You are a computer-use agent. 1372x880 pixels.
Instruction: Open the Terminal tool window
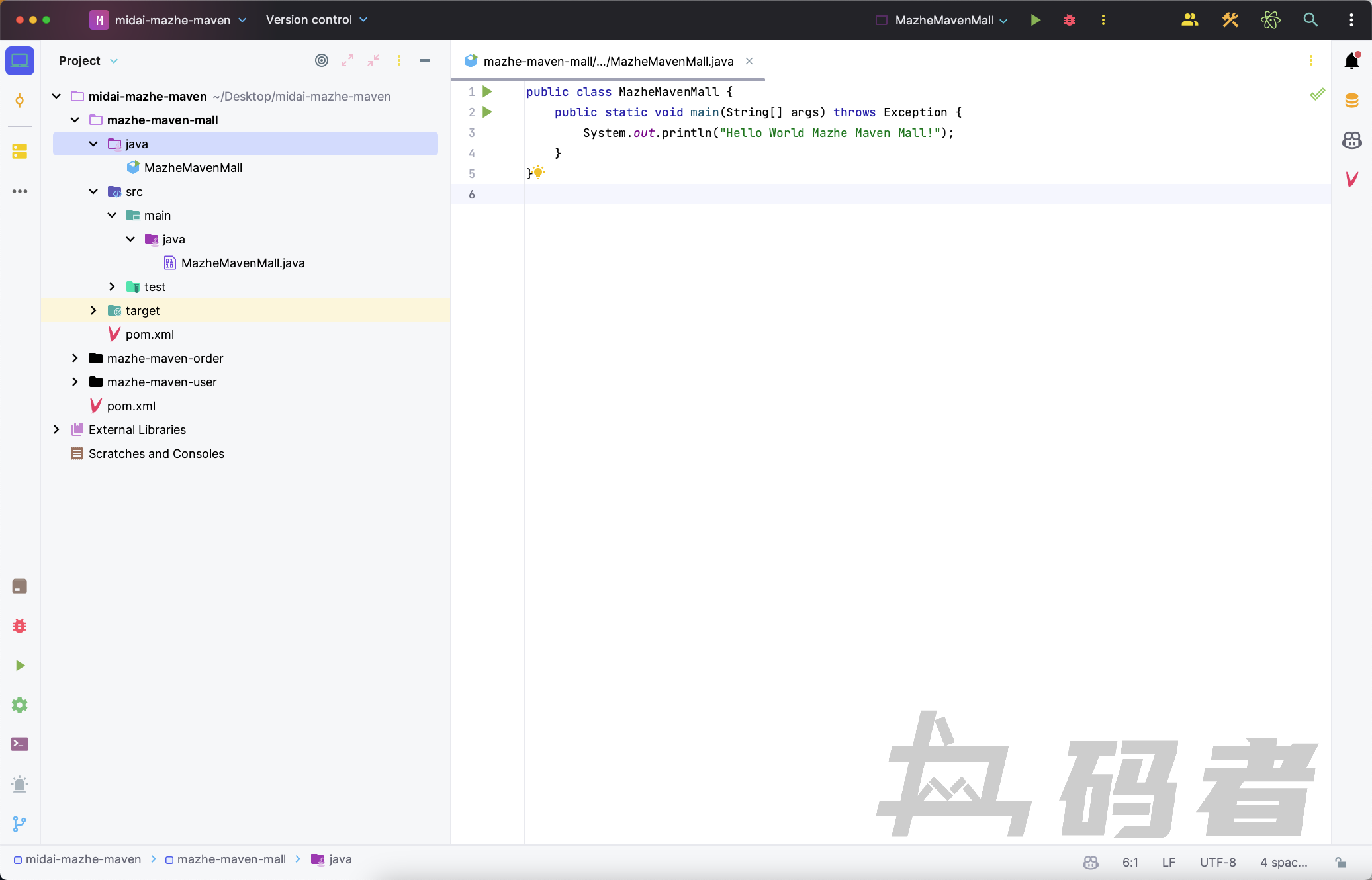(20, 744)
